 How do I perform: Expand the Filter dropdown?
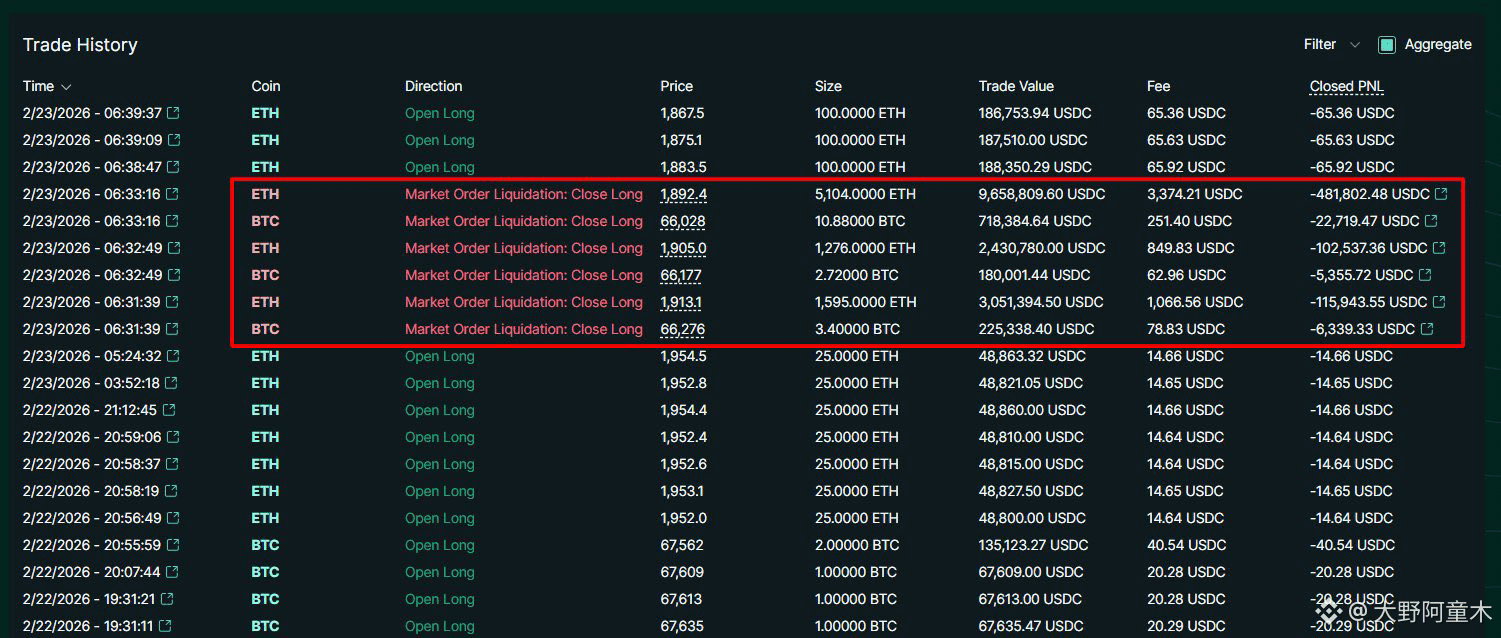coord(1332,45)
